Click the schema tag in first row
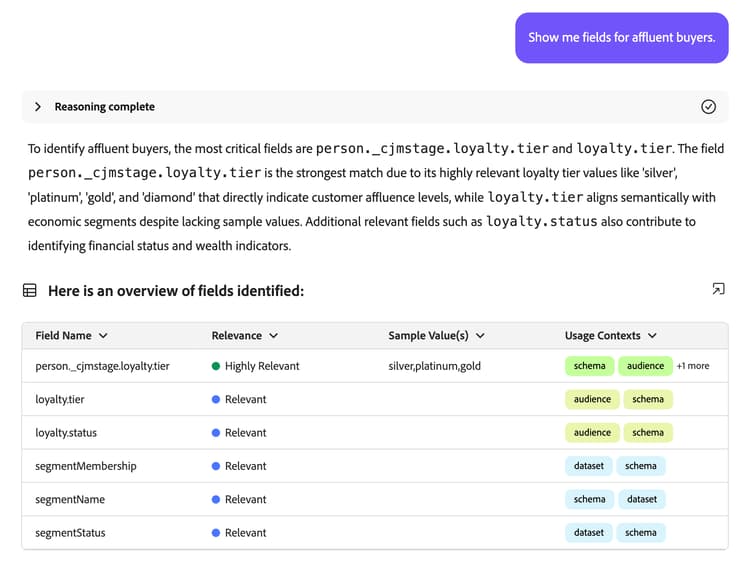Screen dimensions: 750x562 [x=589, y=366]
